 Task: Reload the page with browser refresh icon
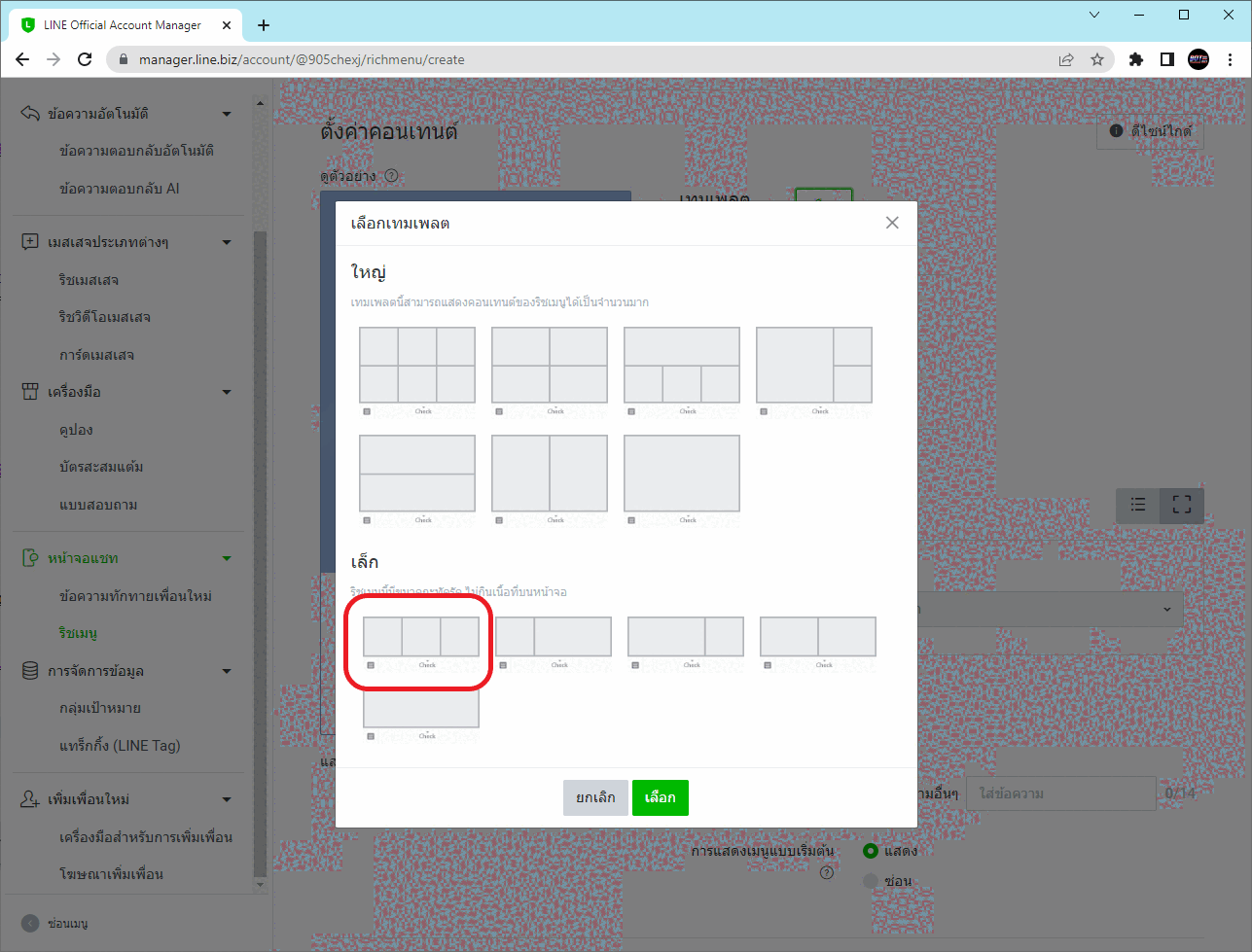click(x=85, y=59)
